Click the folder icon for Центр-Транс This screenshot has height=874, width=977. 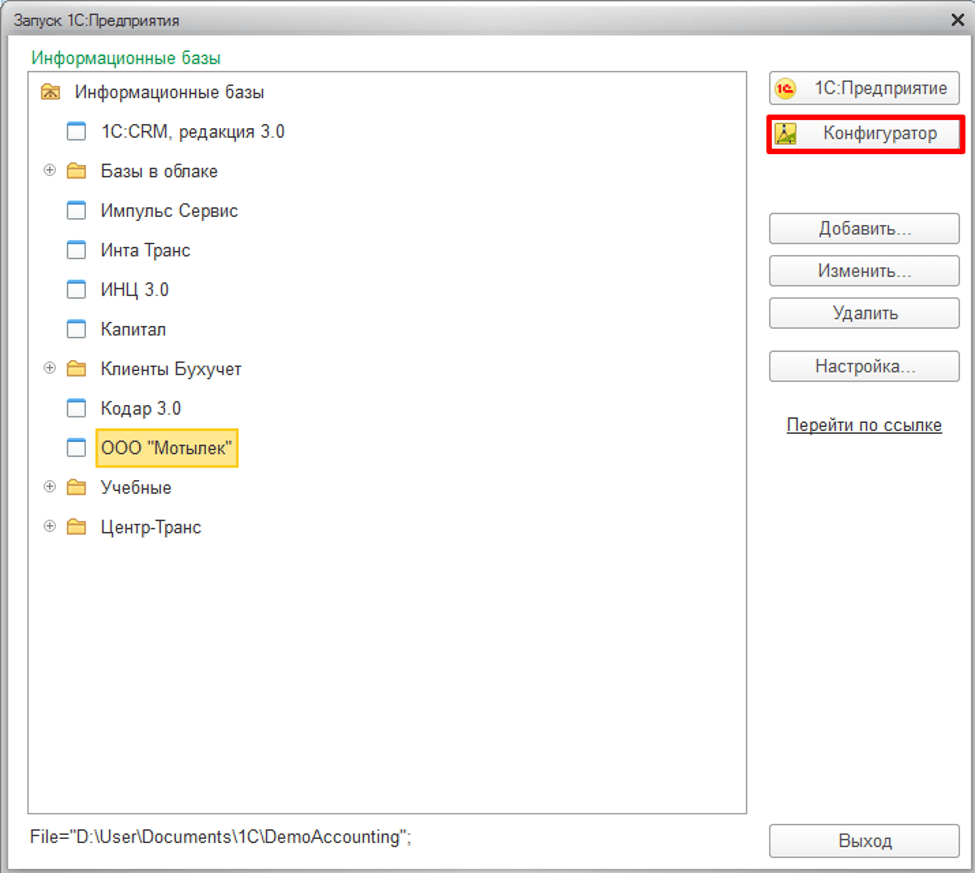[77, 528]
